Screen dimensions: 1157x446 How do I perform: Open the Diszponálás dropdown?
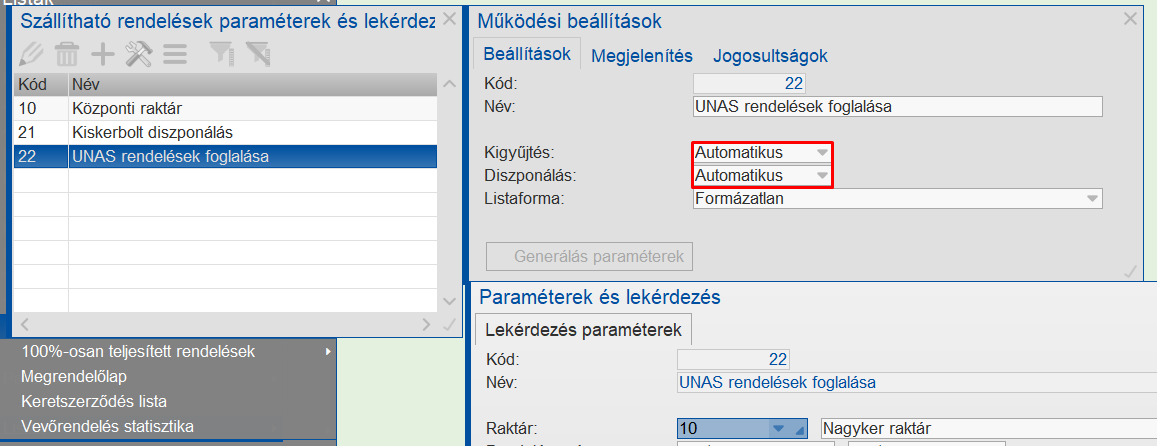tap(821, 176)
